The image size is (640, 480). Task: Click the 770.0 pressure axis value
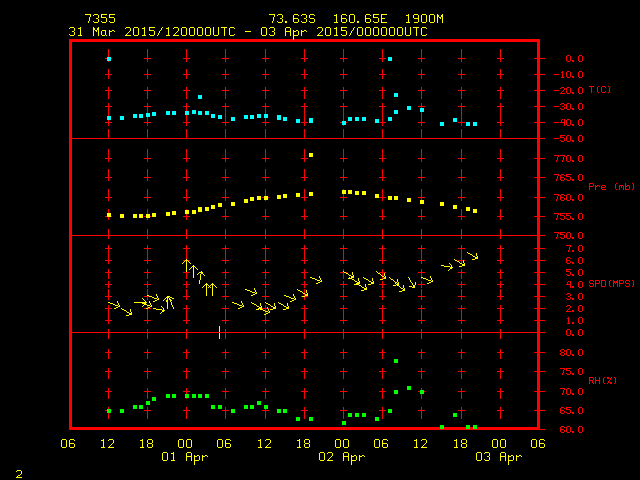568,158
